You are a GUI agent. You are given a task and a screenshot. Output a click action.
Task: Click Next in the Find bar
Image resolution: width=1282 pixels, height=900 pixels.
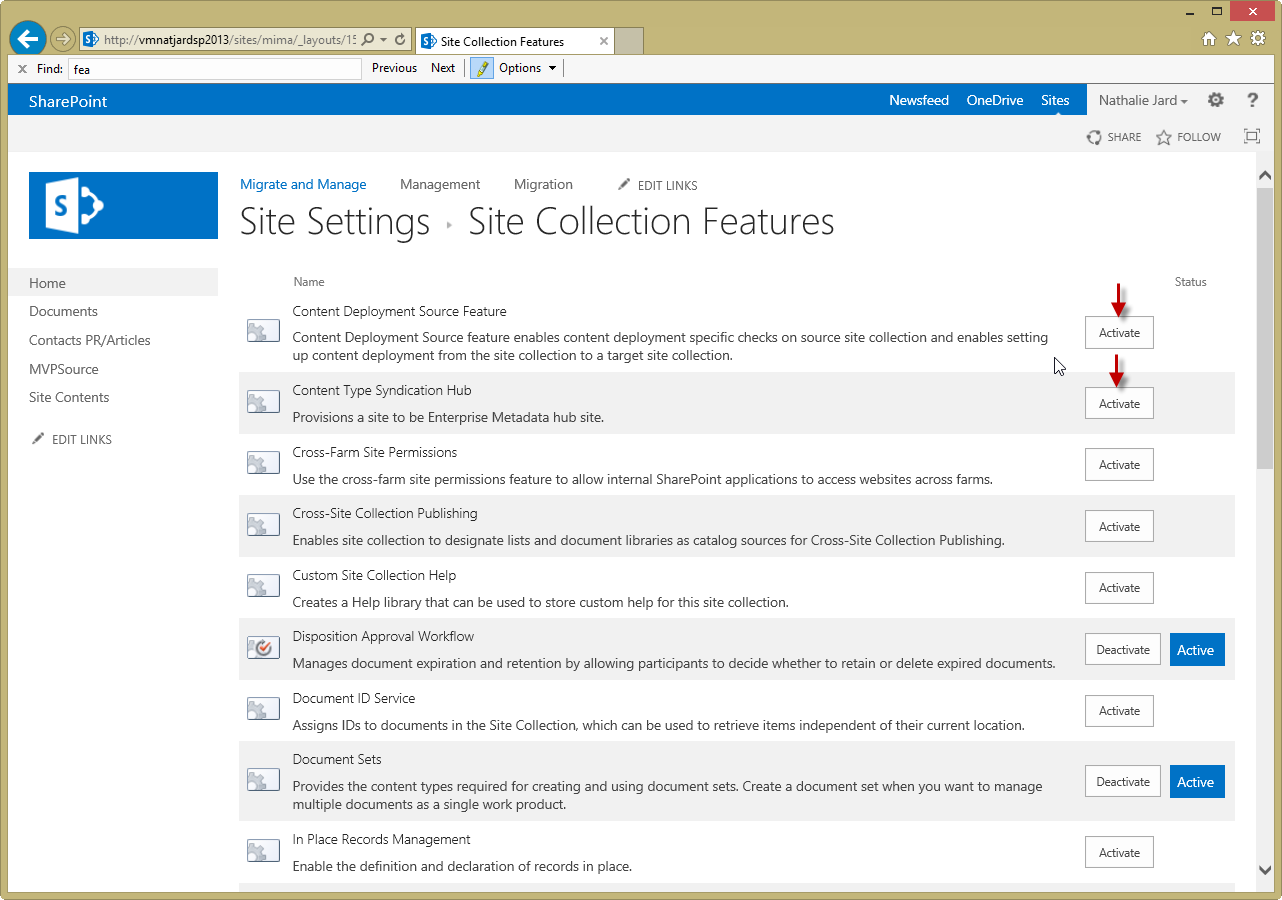[x=443, y=68]
